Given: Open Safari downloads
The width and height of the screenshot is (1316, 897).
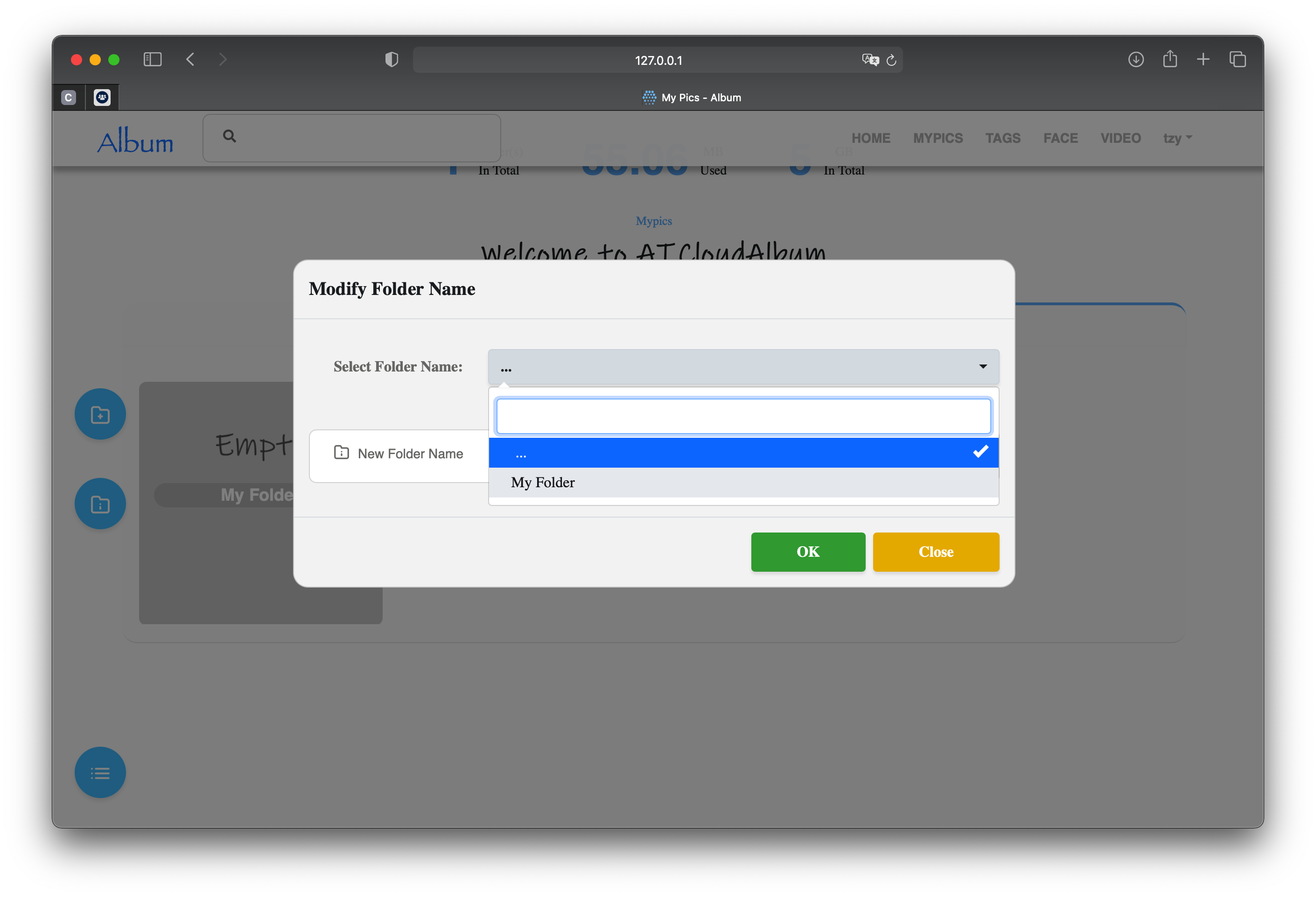Looking at the screenshot, I should (x=1135, y=59).
